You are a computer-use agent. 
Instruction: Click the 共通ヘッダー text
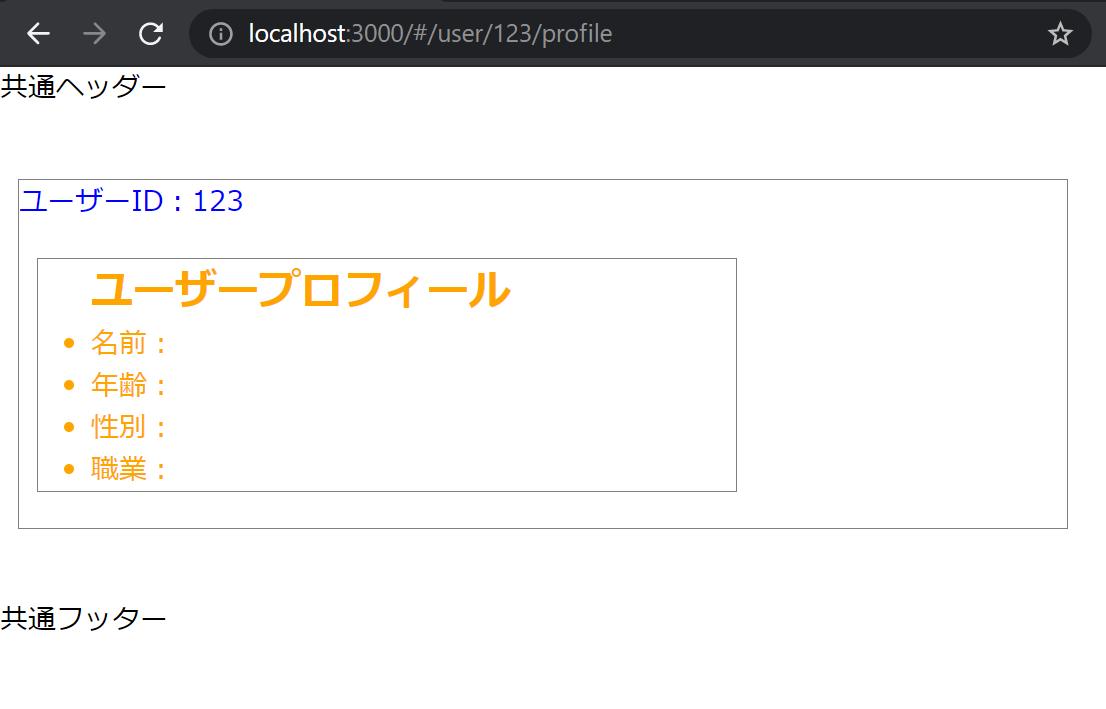point(83,87)
